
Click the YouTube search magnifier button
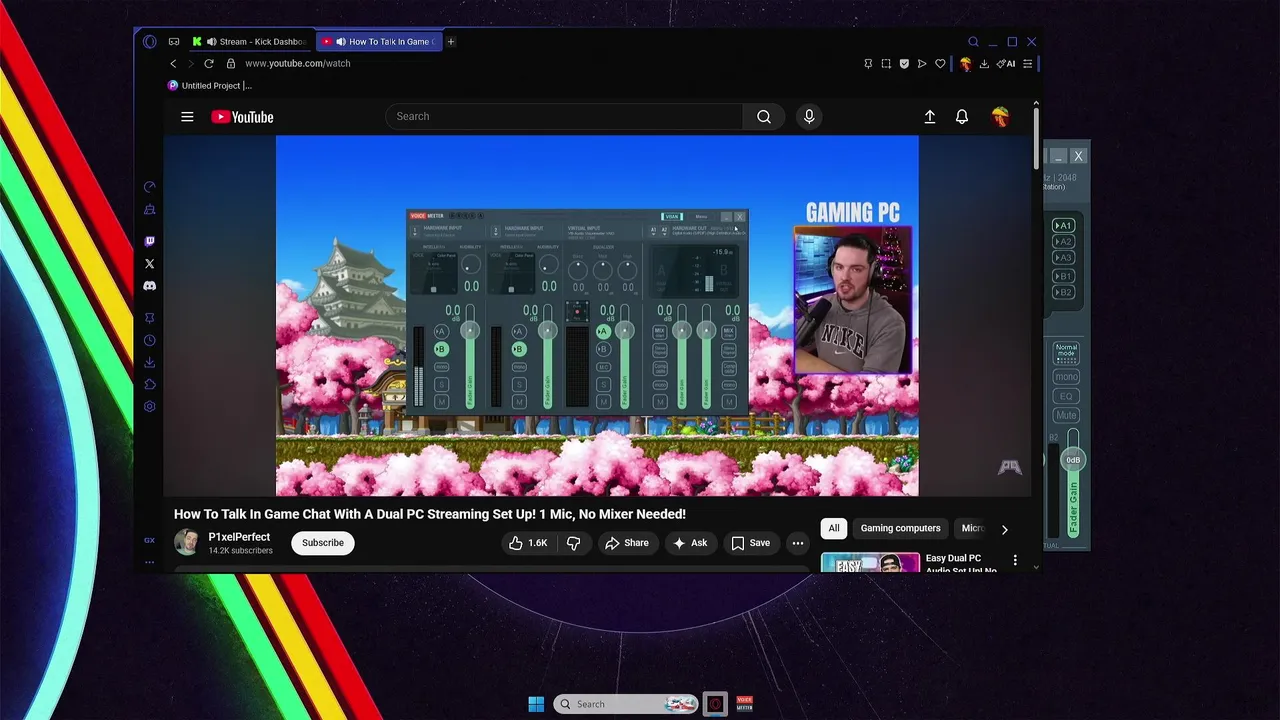pyautogui.click(x=764, y=117)
